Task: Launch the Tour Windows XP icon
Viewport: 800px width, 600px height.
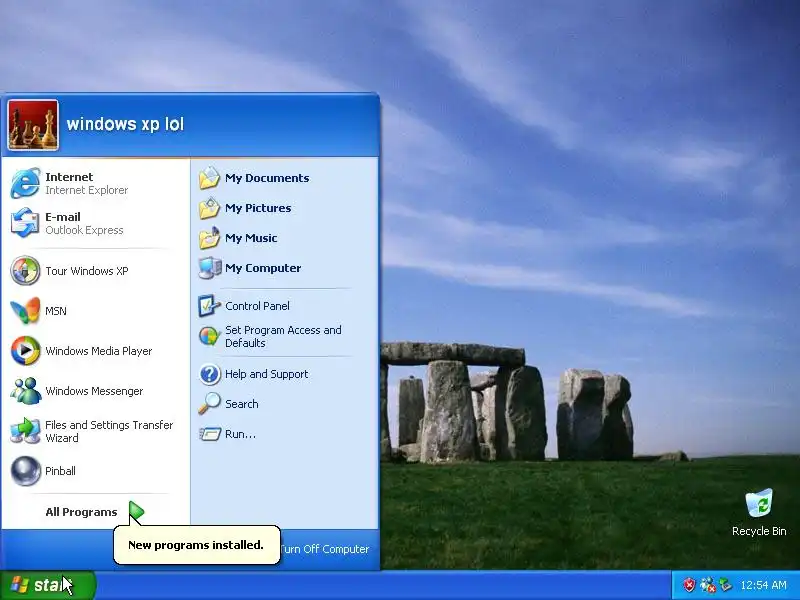Action: click(x=25, y=270)
